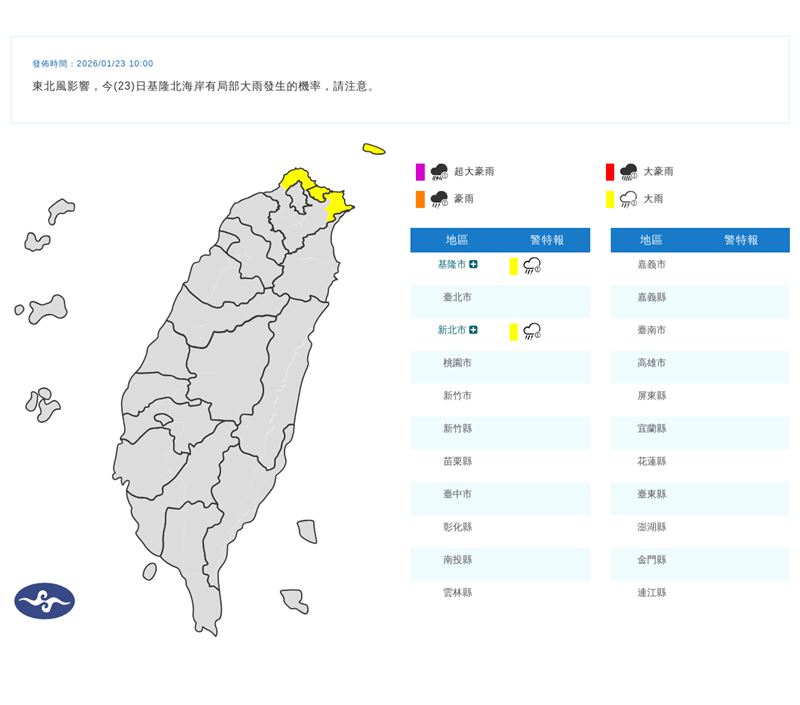Screen dimensions: 800x705
Task: Select the rain warning icon beside 基隆市
Action: tap(531, 265)
